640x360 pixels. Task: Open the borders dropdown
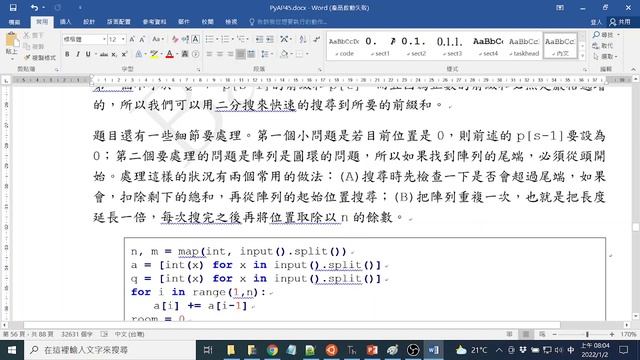click(307, 54)
